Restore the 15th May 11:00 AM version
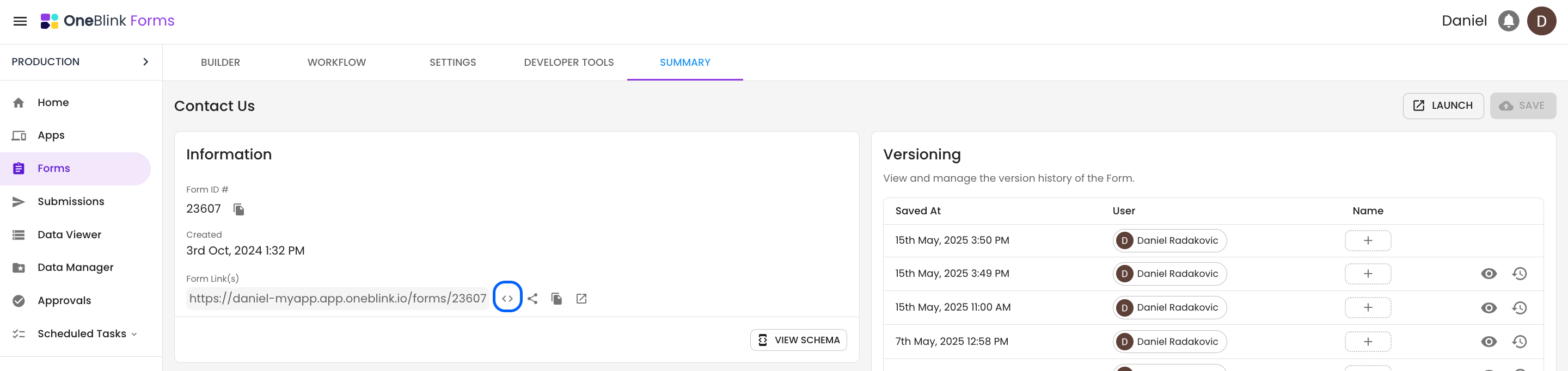Image resolution: width=1568 pixels, height=371 pixels. pos(1520,308)
